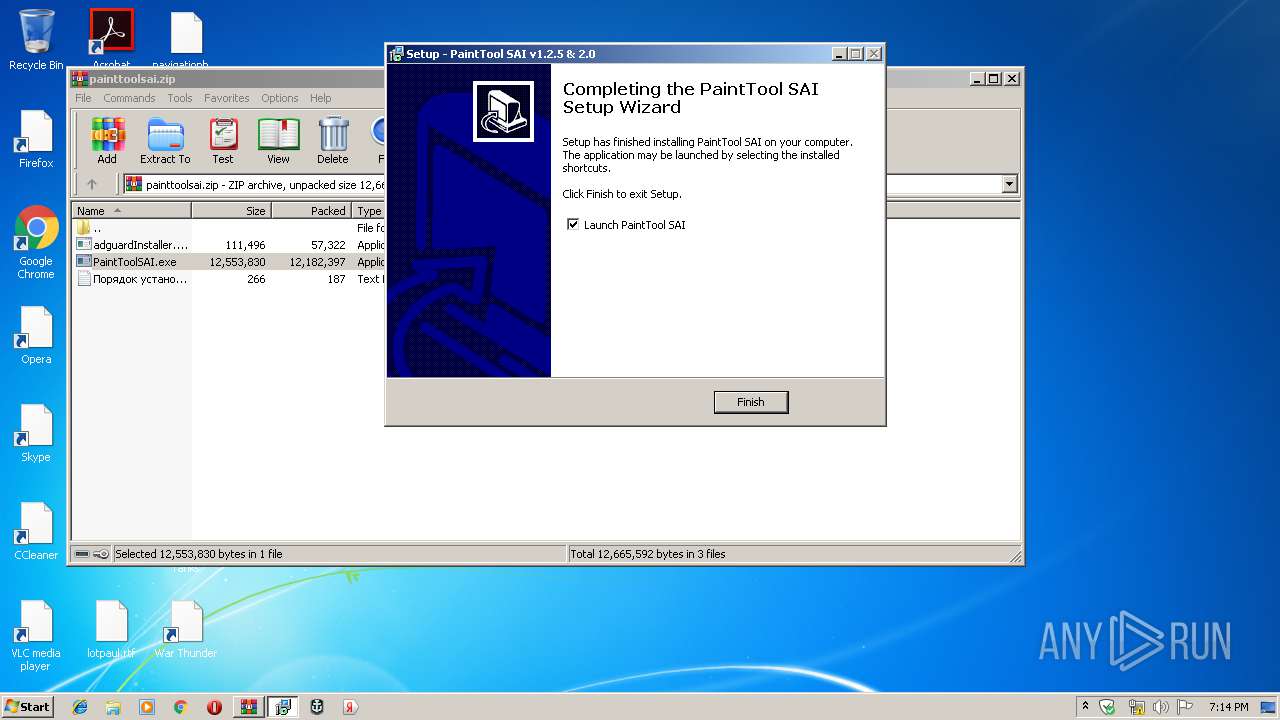Image resolution: width=1280 pixels, height=720 pixels.
Task: Click the 'Selected 12,553,830 bytes' status text
Action: (x=199, y=554)
